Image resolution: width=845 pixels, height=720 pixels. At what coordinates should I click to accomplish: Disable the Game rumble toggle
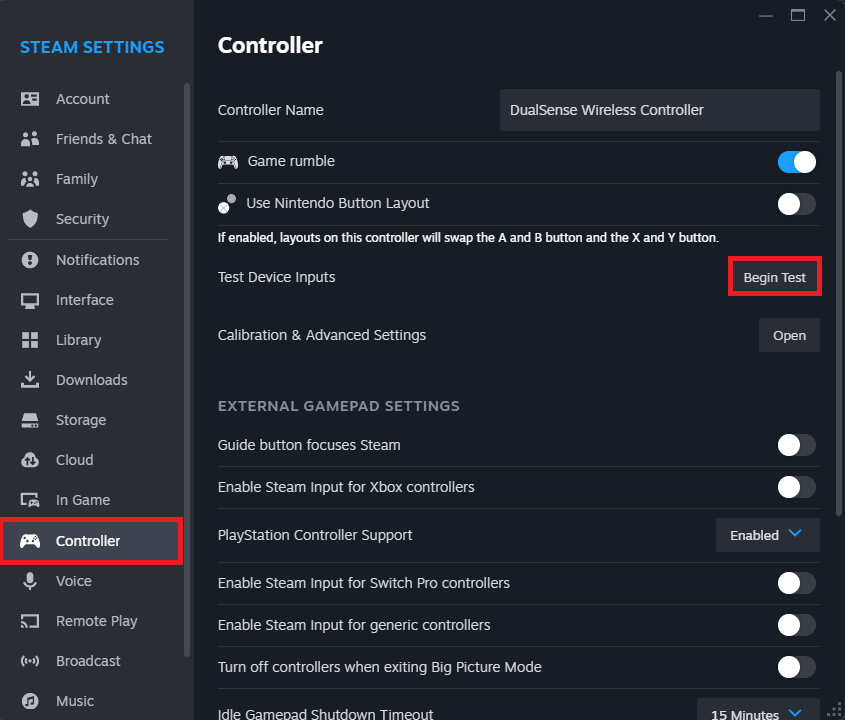[796, 162]
